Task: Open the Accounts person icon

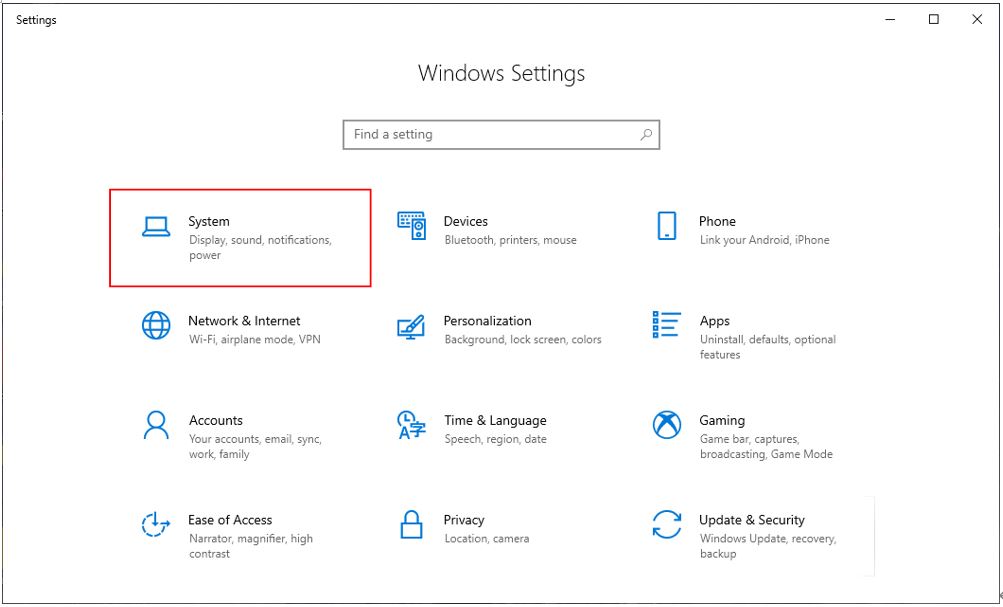Action: click(x=156, y=425)
